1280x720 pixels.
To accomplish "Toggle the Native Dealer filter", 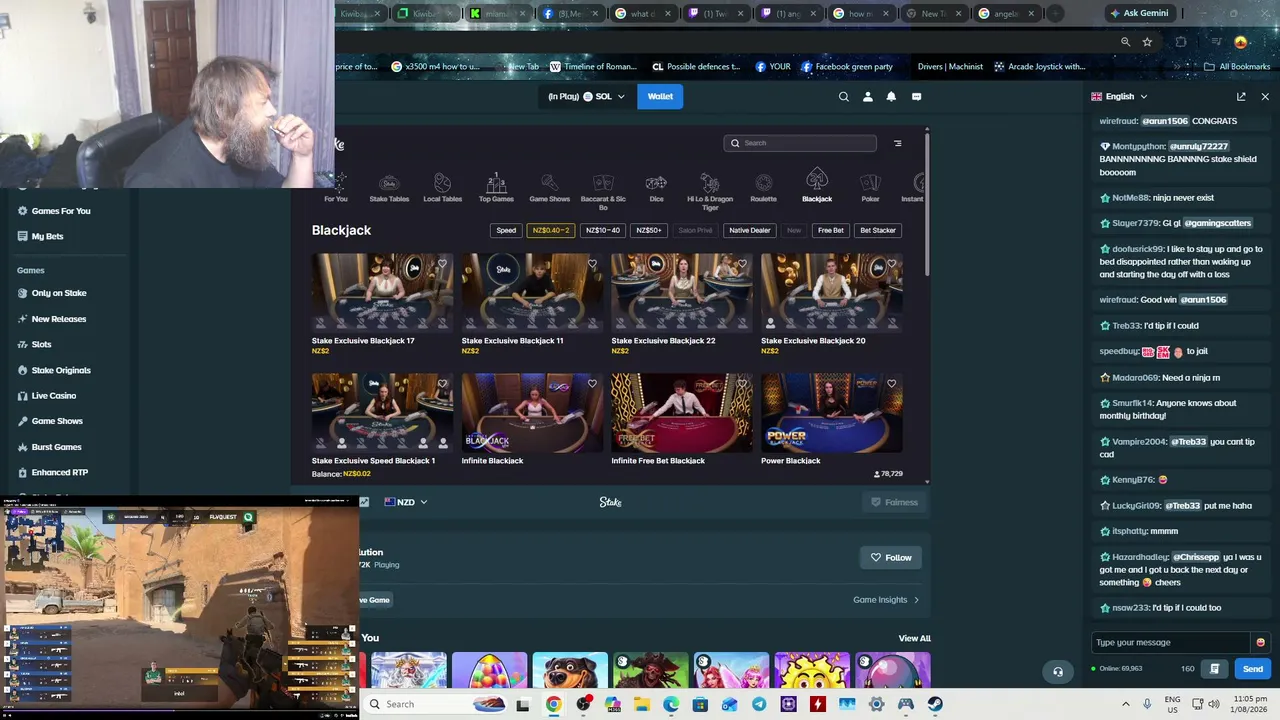I will [750, 230].
